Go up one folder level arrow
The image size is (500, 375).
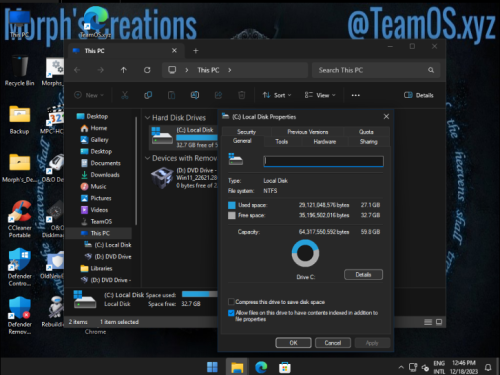click(x=124, y=70)
